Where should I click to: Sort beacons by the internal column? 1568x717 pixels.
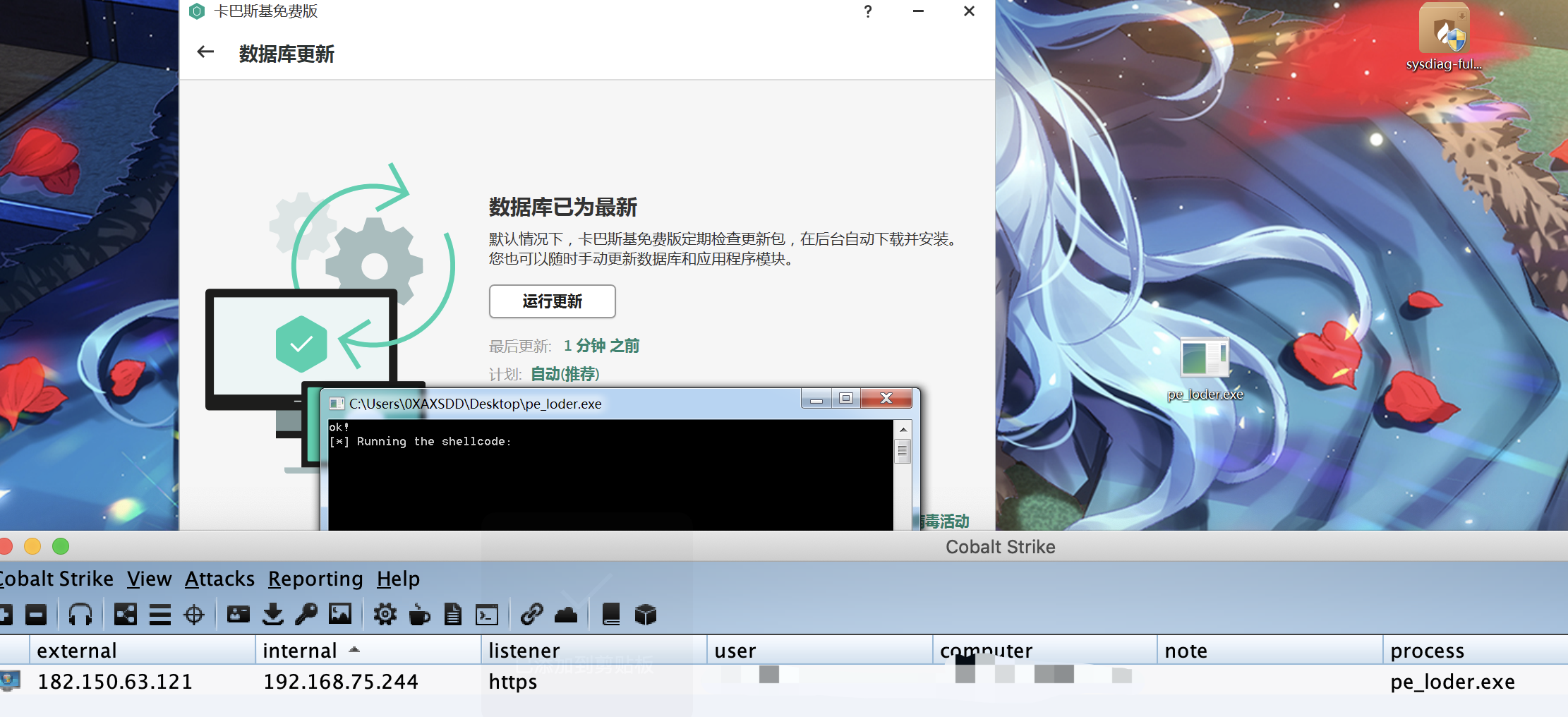point(301,650)
